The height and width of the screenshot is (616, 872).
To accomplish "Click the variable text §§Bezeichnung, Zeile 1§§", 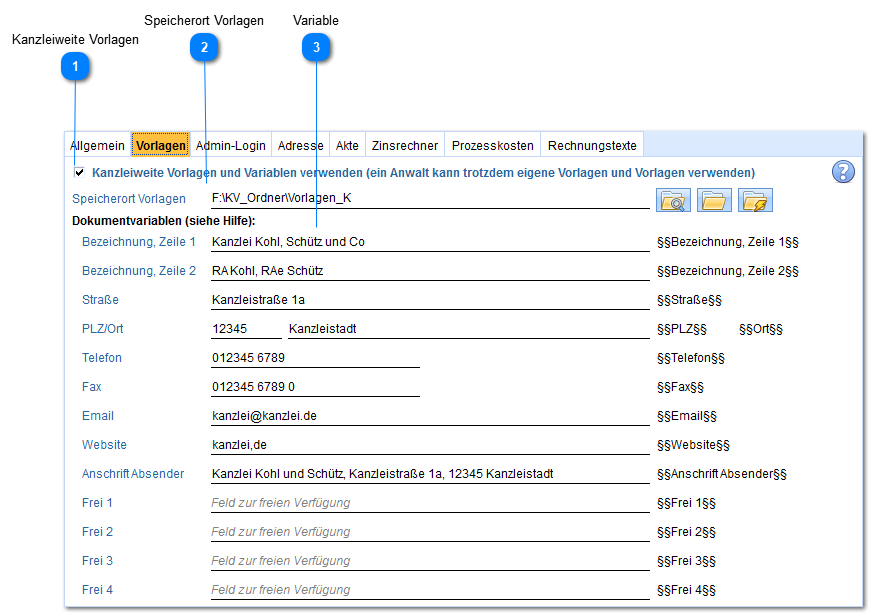I will (x=728, y=242).
